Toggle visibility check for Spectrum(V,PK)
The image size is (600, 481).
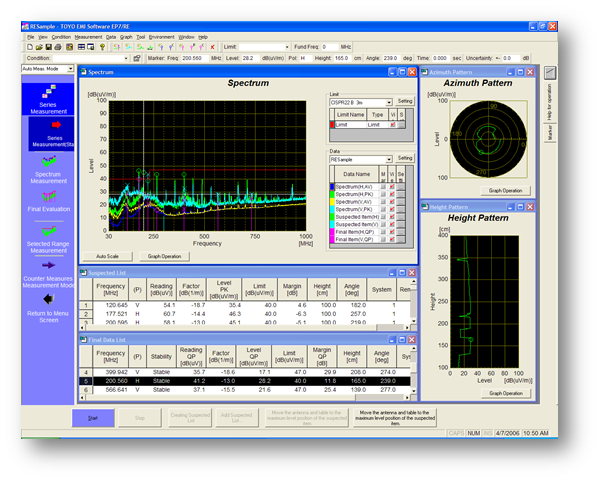click(392, 209)
